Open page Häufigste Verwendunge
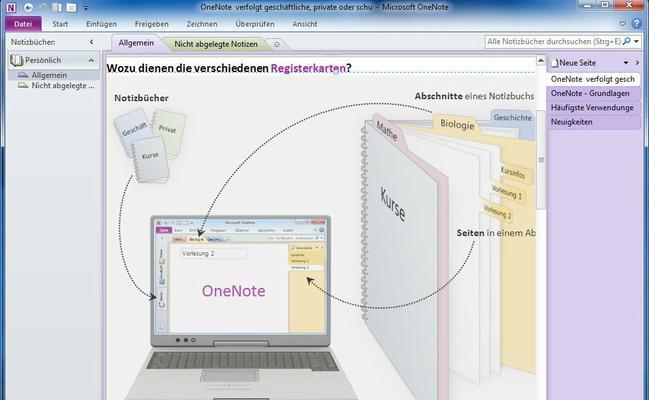 [594, 108]
